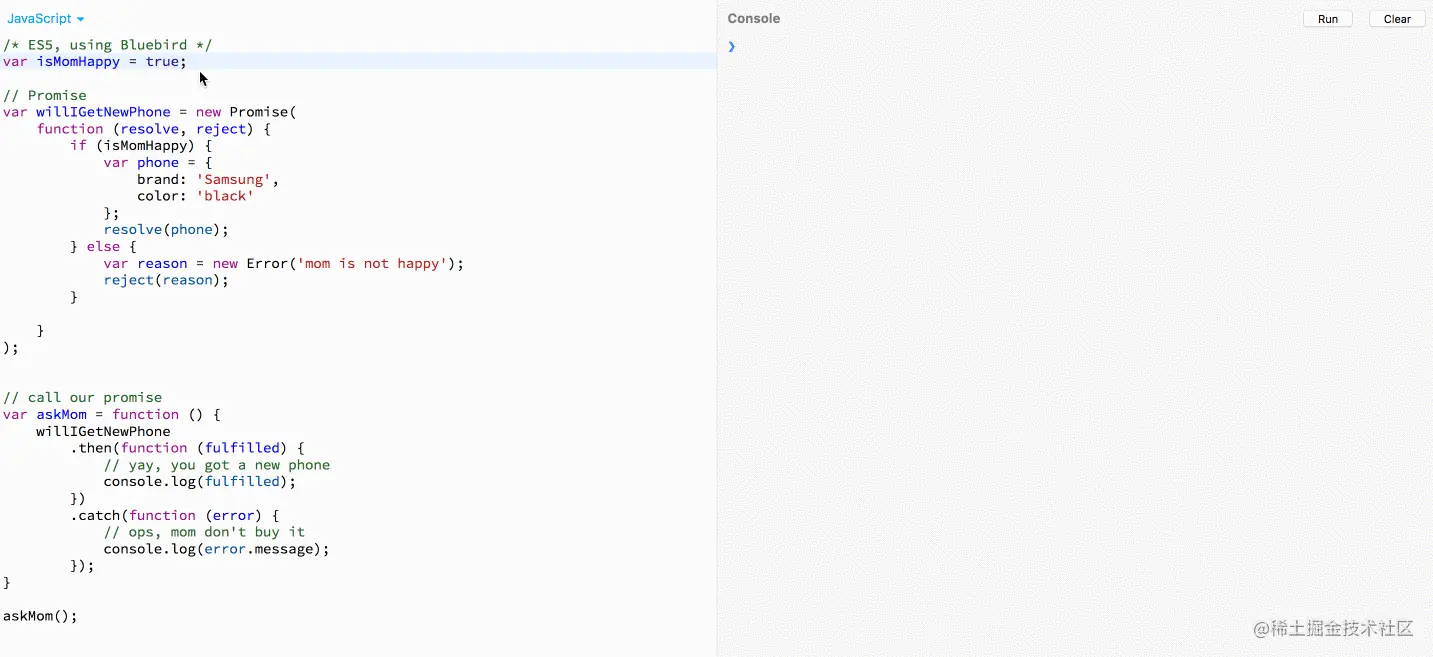Click the '.catch(function (error) {' line
Viewport: 1433px width, 657px height.
[175, 516]
